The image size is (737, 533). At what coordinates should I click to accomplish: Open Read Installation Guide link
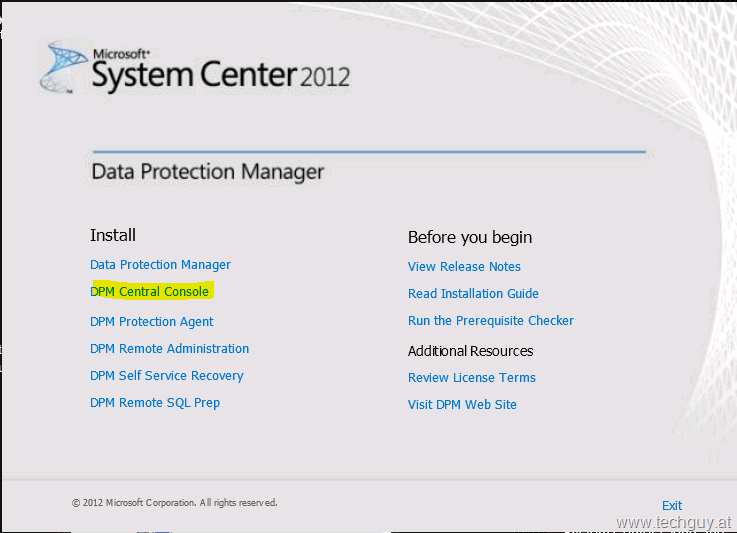(x=473, y=294)
